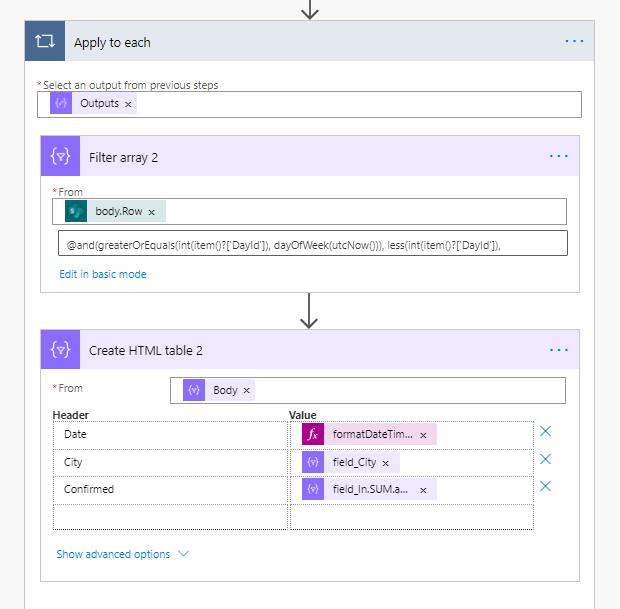Remove the Body token from From field
620x609 pixels.
[247, 390]
